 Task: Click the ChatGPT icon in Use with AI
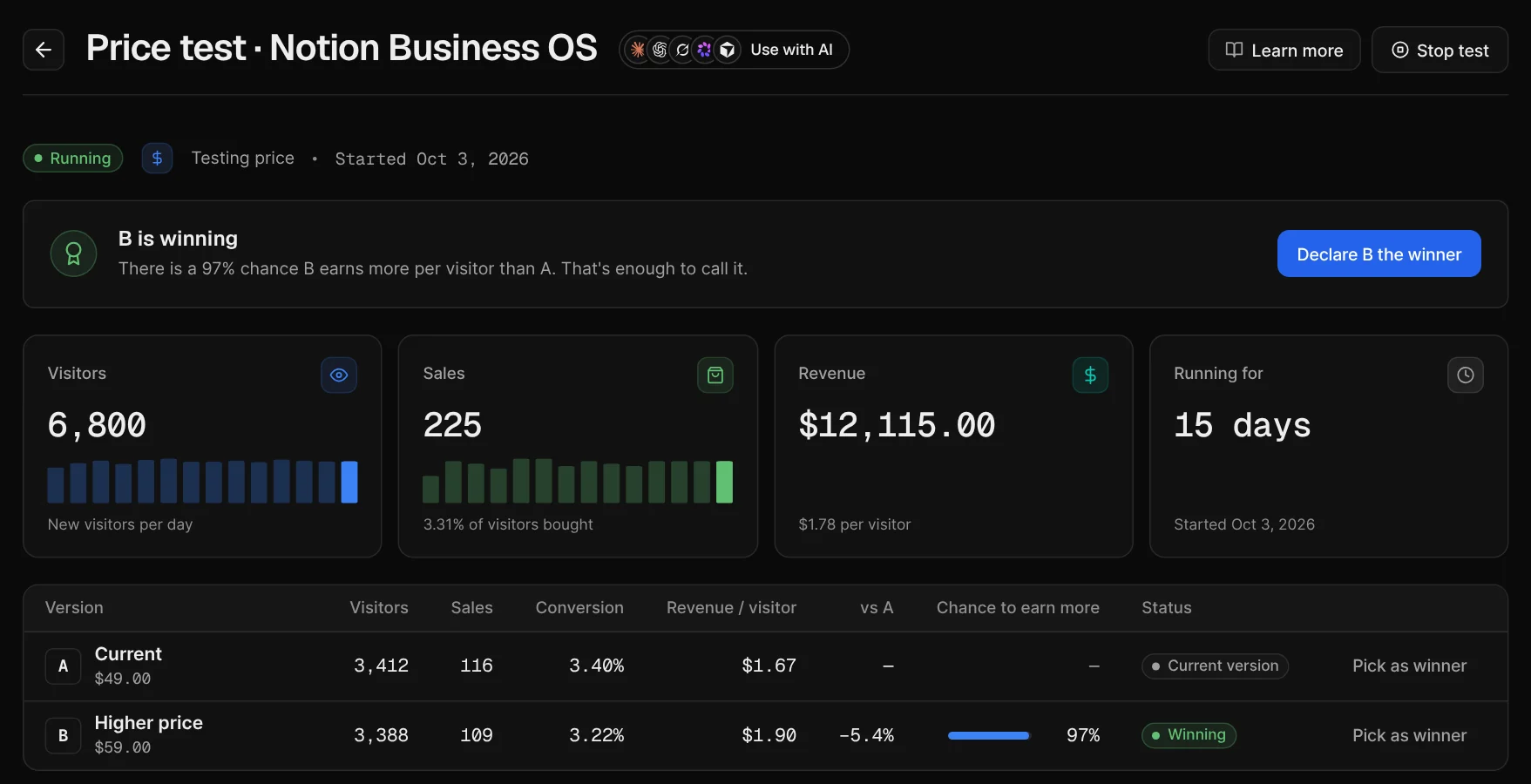coord(660,50)
